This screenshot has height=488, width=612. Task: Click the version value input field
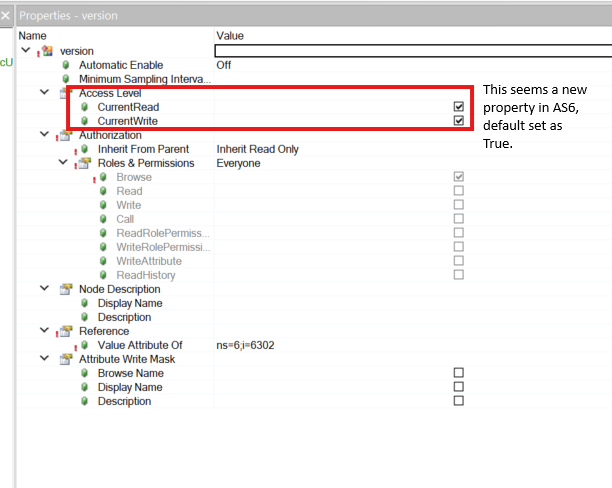413,51
